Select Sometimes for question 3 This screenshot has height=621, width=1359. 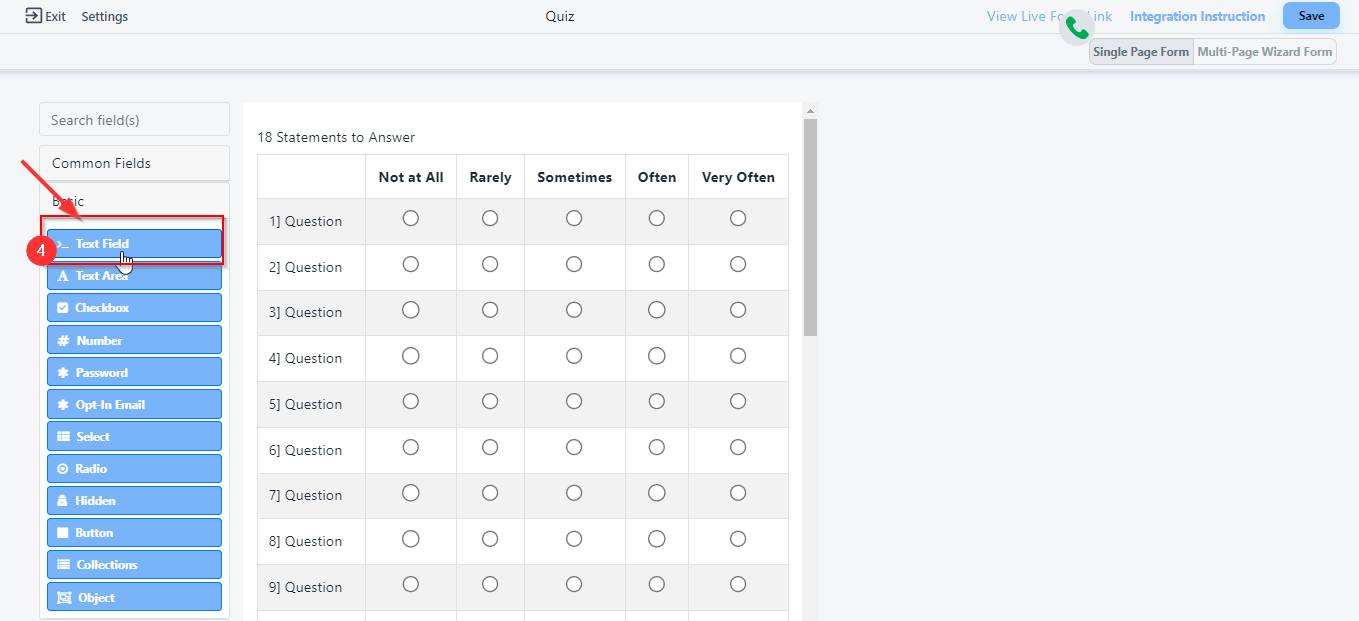click(x=574, y=310)
